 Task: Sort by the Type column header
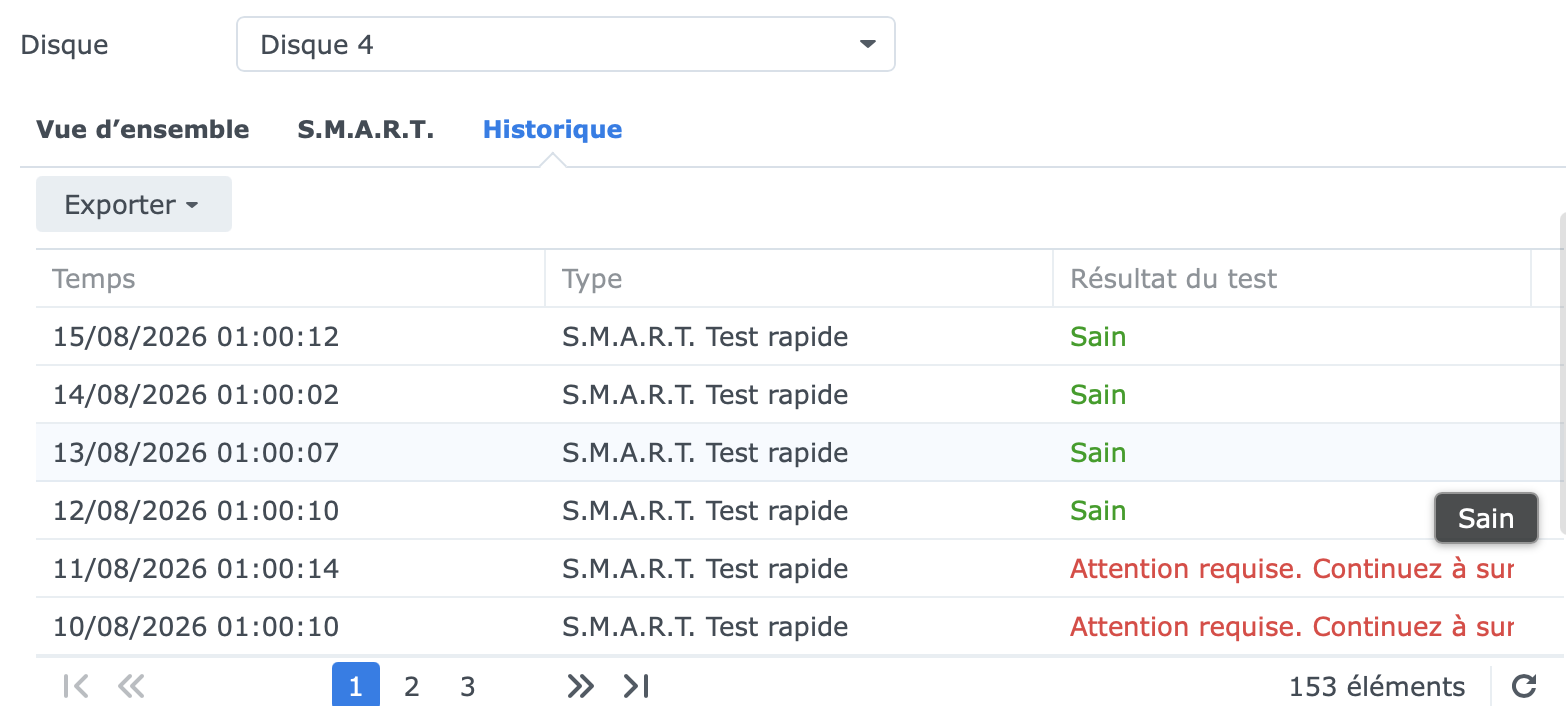click(799, 278)
